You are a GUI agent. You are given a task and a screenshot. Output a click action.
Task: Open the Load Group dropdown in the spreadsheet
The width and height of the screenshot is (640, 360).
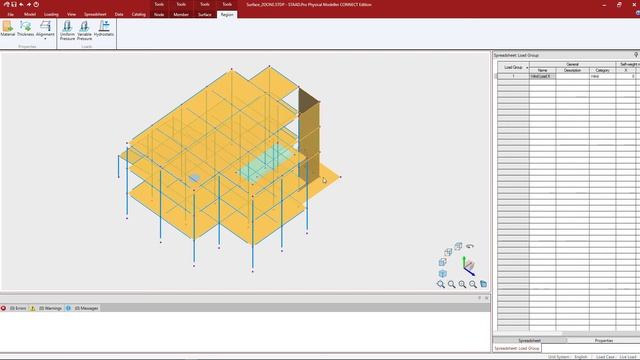[527, 67]
